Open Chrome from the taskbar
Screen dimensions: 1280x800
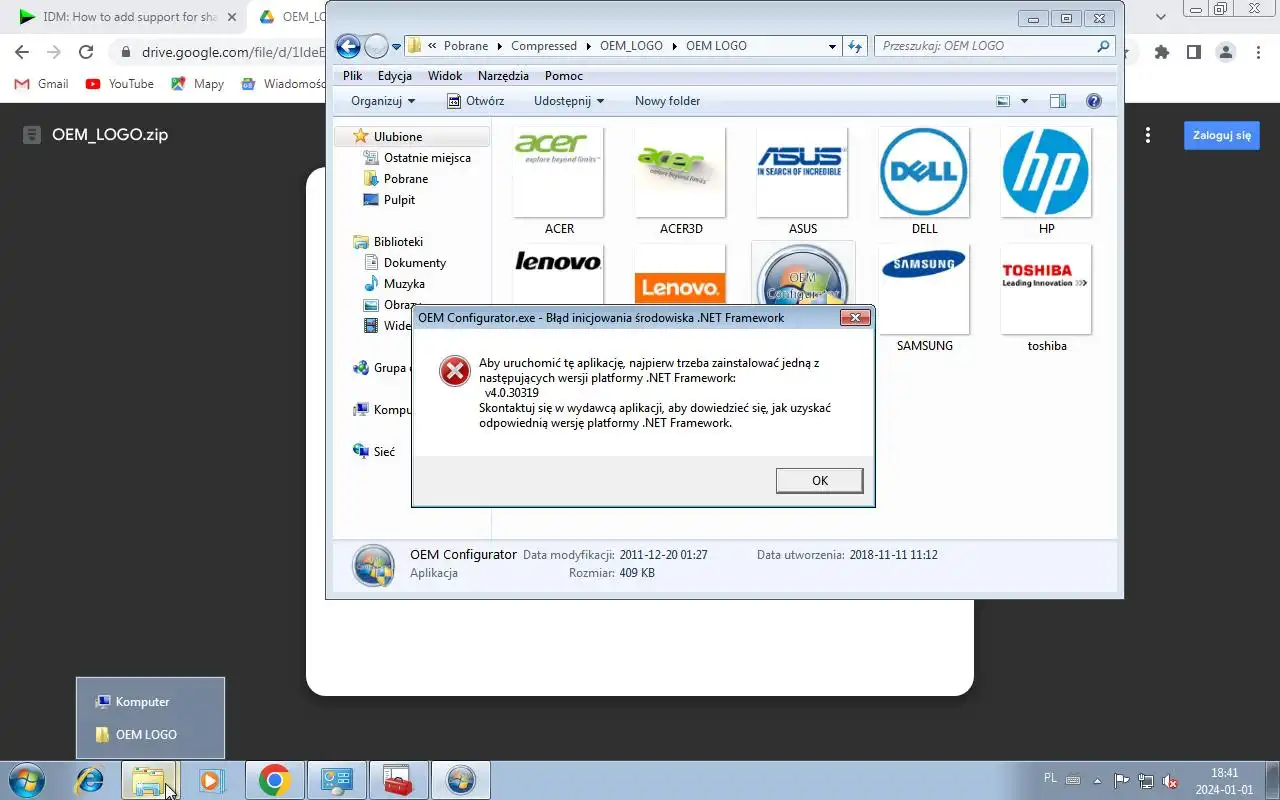(274, 780)
